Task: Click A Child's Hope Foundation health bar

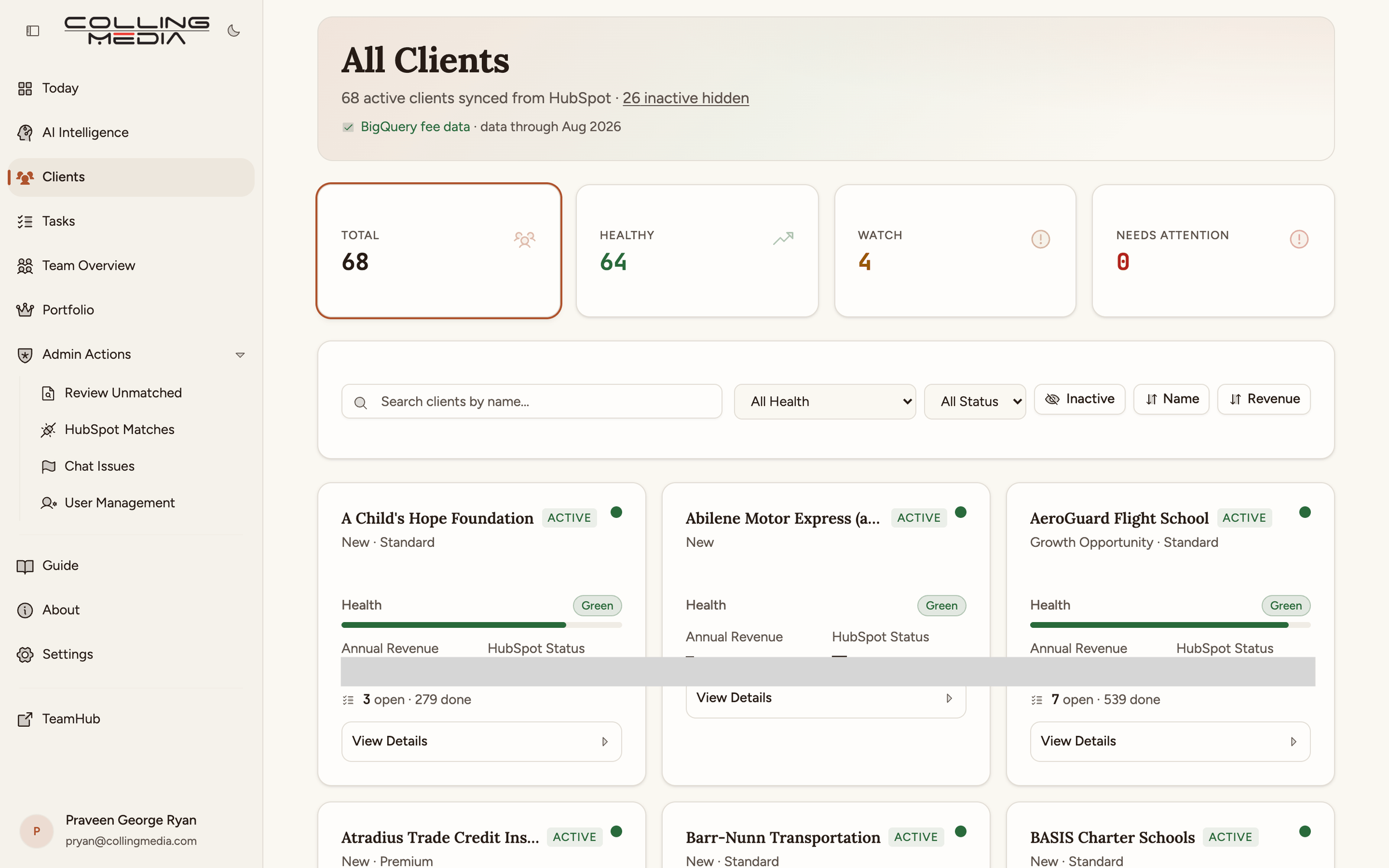Action: [x=482, y=625]
